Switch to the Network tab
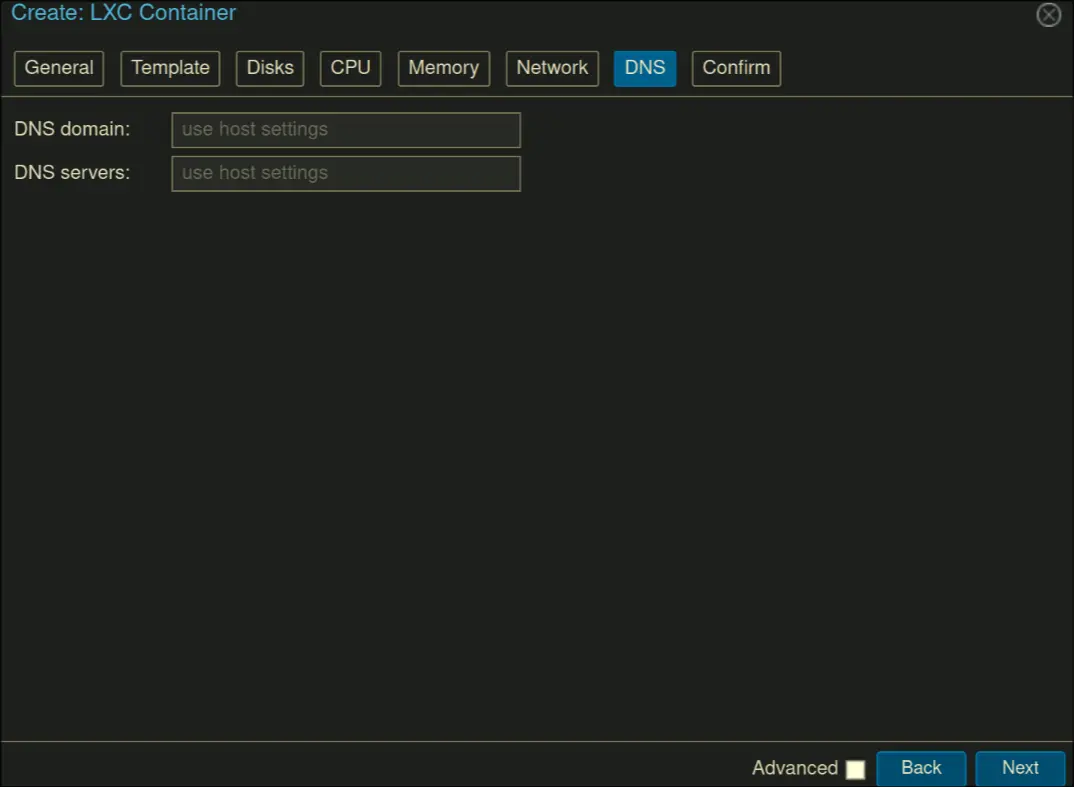 click(552, 68)
